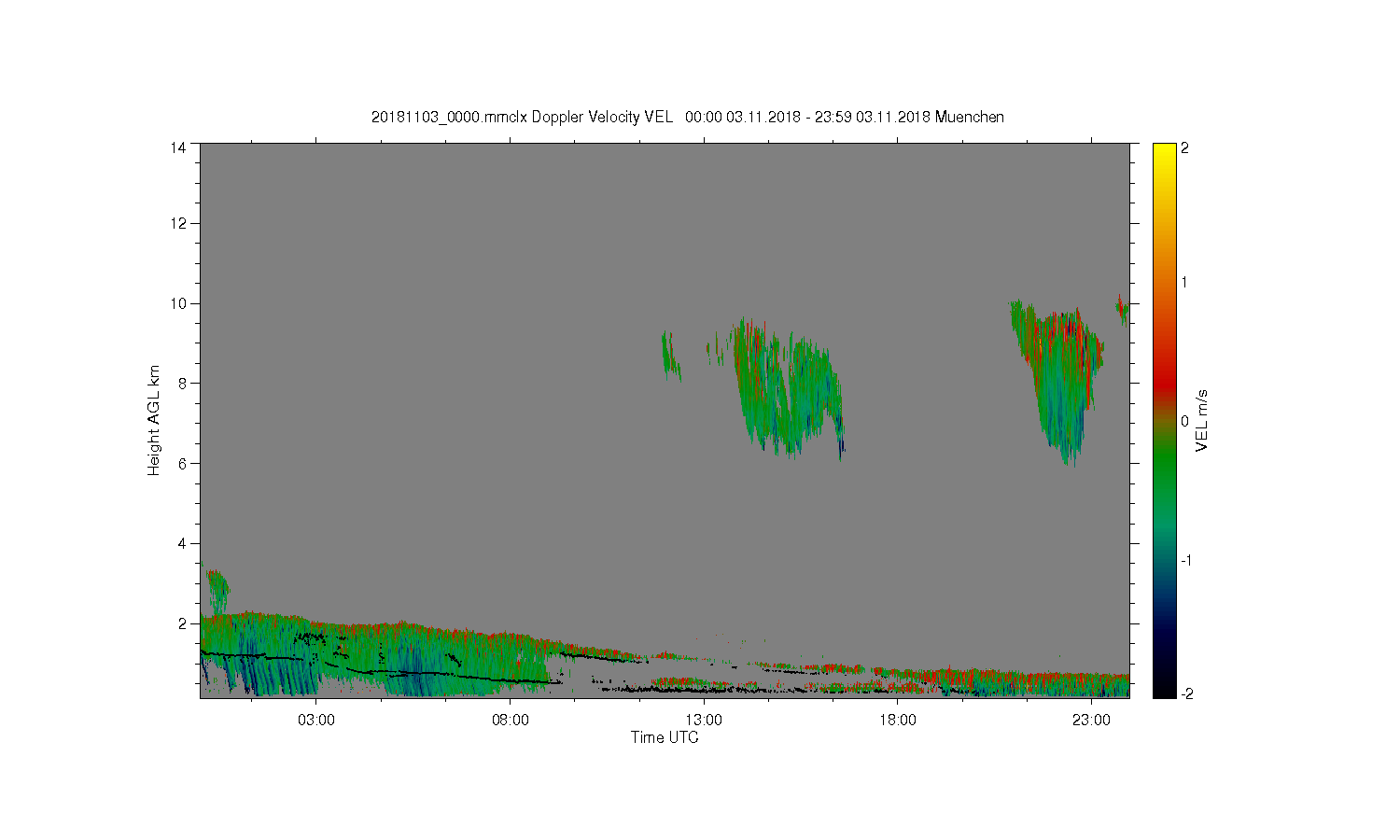
Task: Select the 13:00 time tick label
Action: tap(704, 721)
